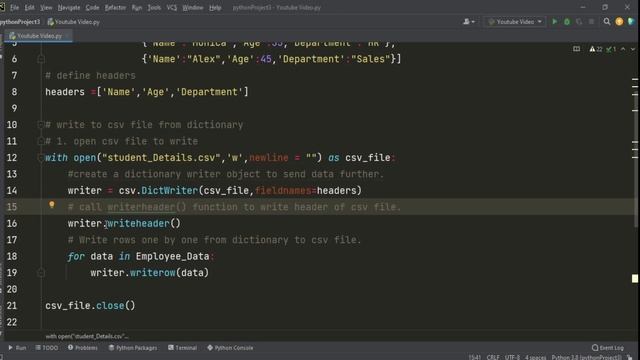Open the Refactor menu
The height and width of the screenshot is (360, 640).
point(115,7)
